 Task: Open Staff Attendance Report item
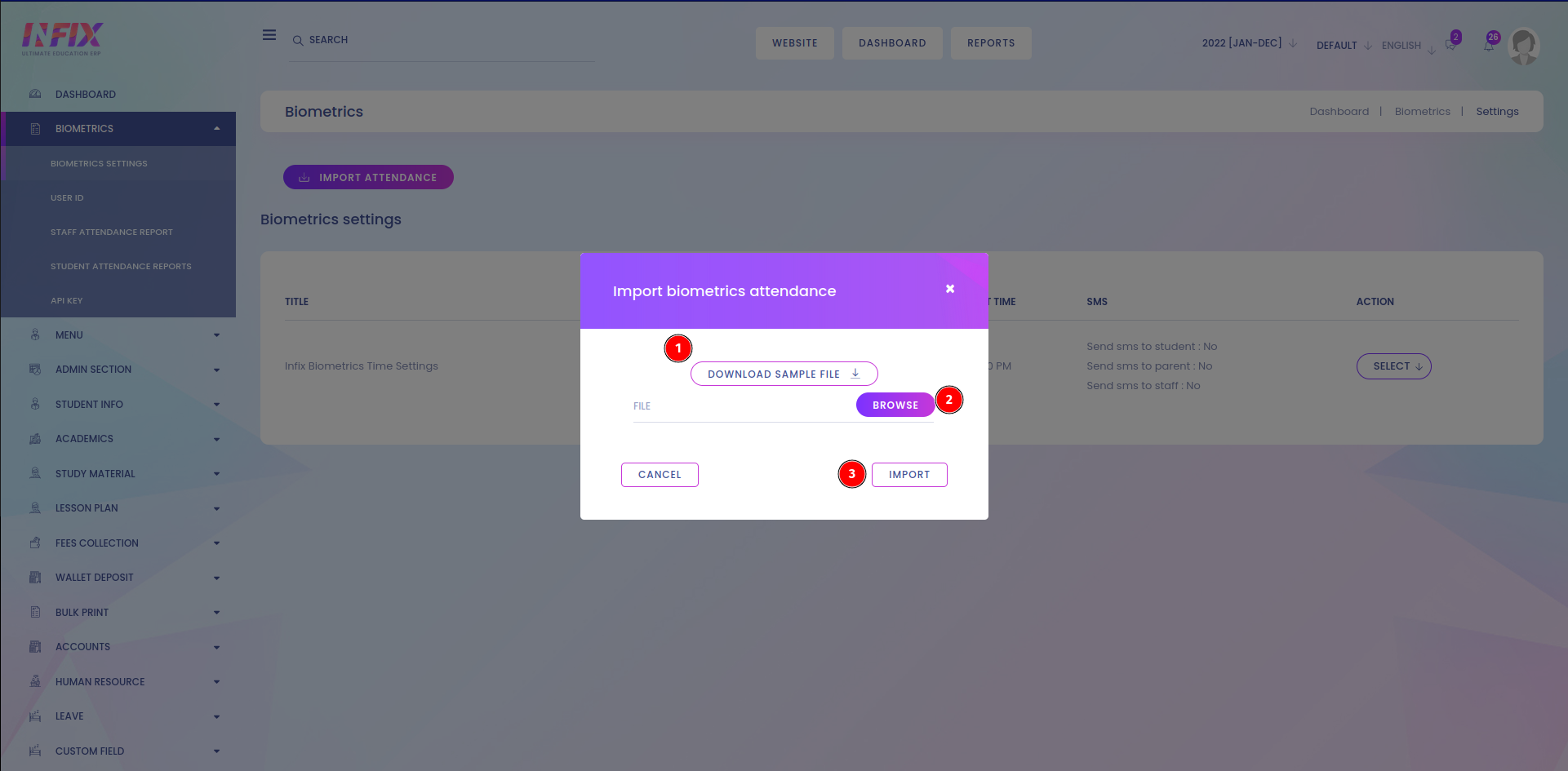[112, 233]
